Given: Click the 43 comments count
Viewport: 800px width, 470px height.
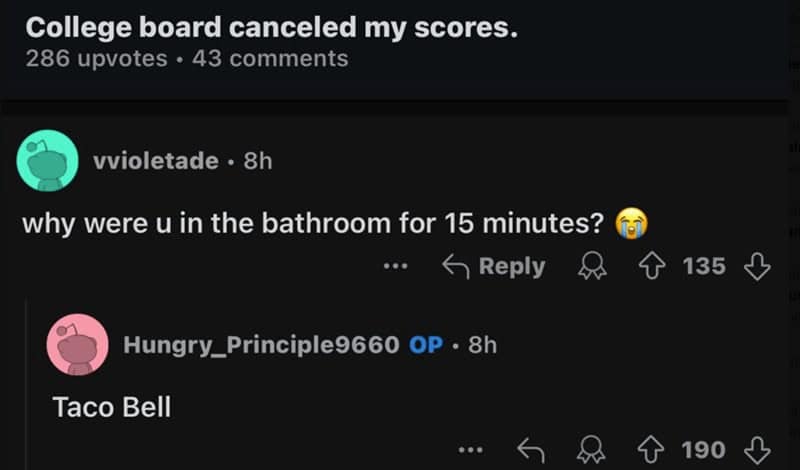Looking at the screenshot, I should tap(270, 58).
